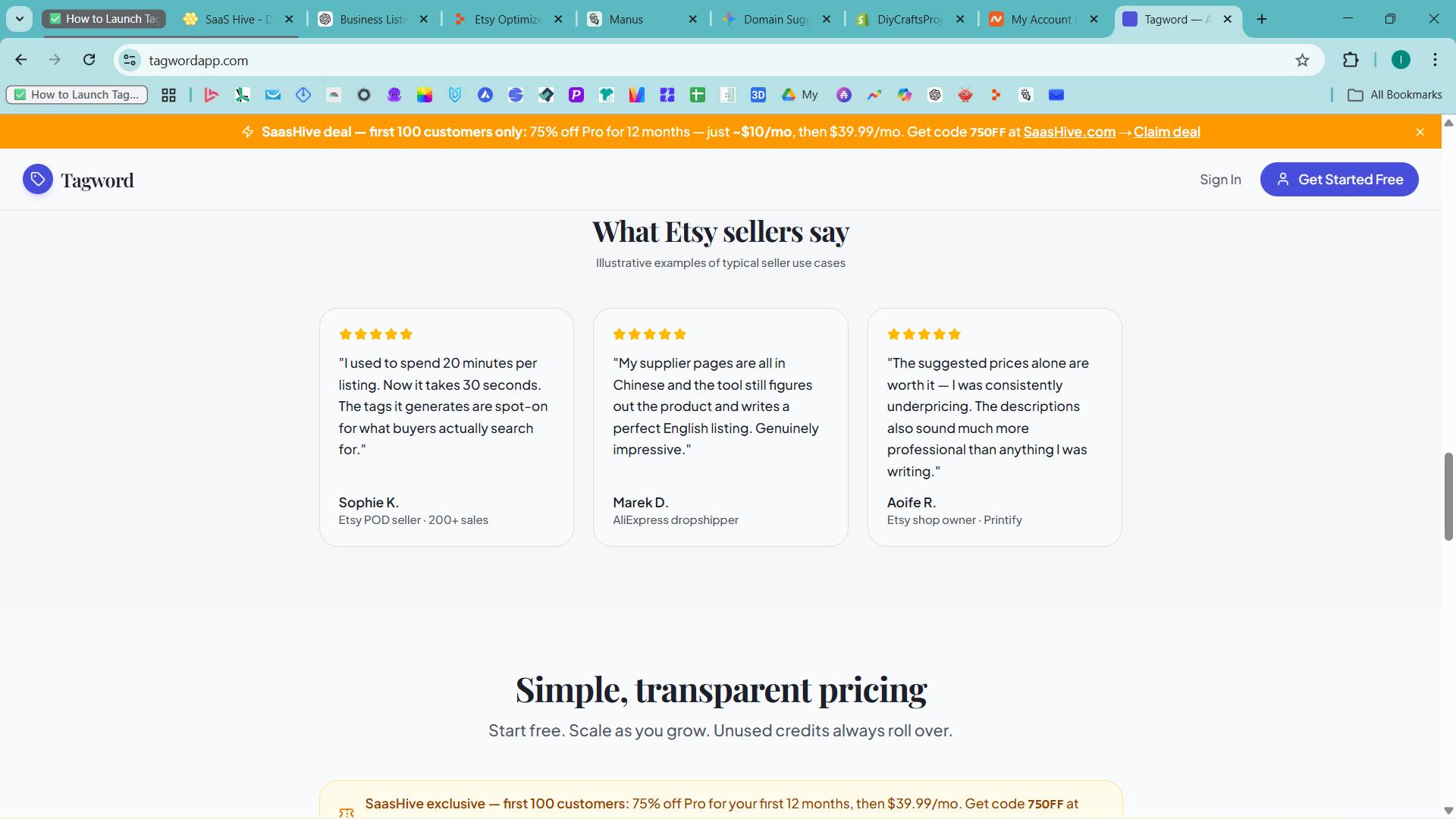Expand the tab search dropdown arrow
The image size is (1456, 819).
(20, 19)
